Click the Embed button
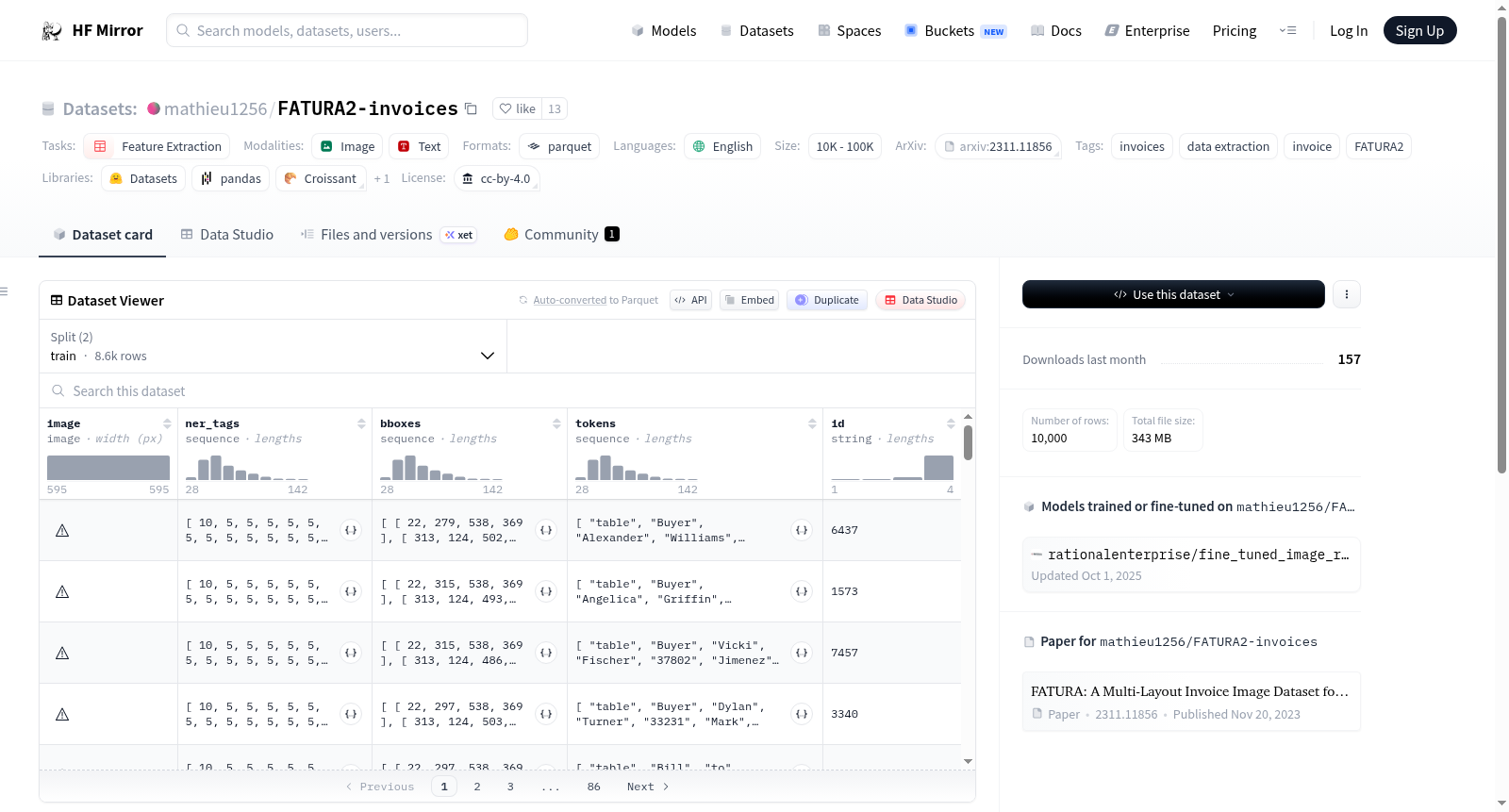Viewport: 1509px width, 812px height. (749, 300)
